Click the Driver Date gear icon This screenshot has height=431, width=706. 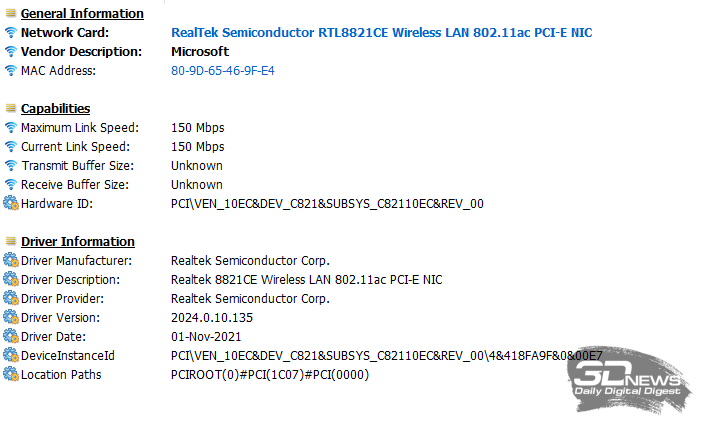pyautogui.click(x=11, y=337)
